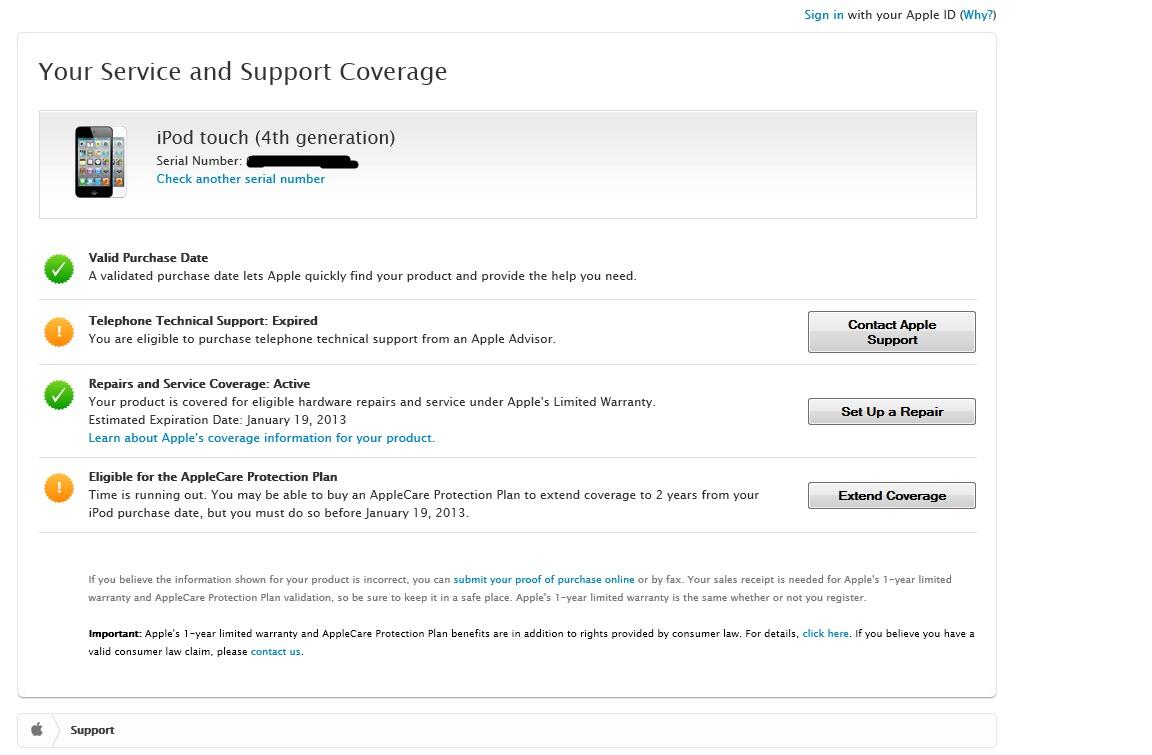Click the Extend Coverage button

[892, 496]
